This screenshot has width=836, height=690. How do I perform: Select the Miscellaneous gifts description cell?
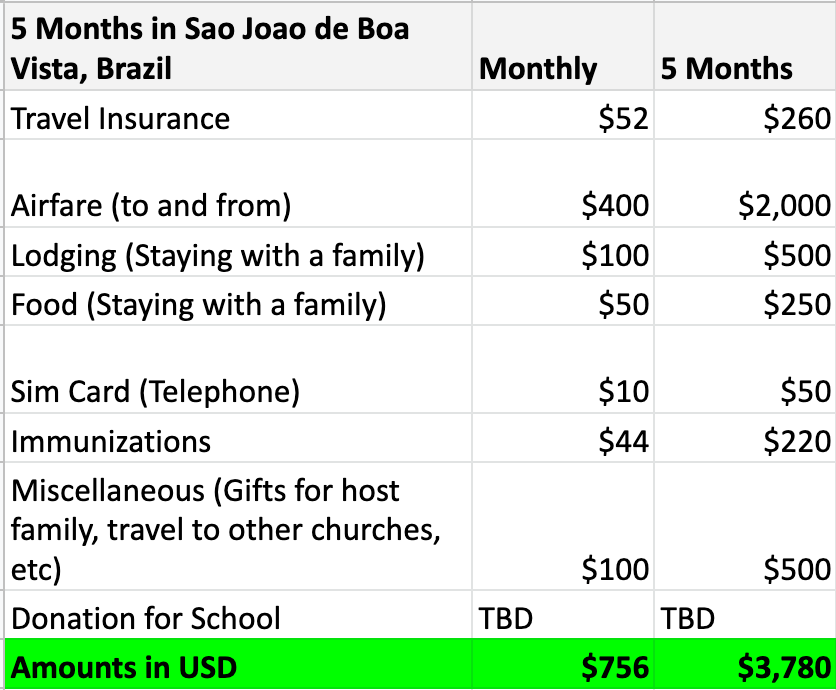tap(225, 530)
